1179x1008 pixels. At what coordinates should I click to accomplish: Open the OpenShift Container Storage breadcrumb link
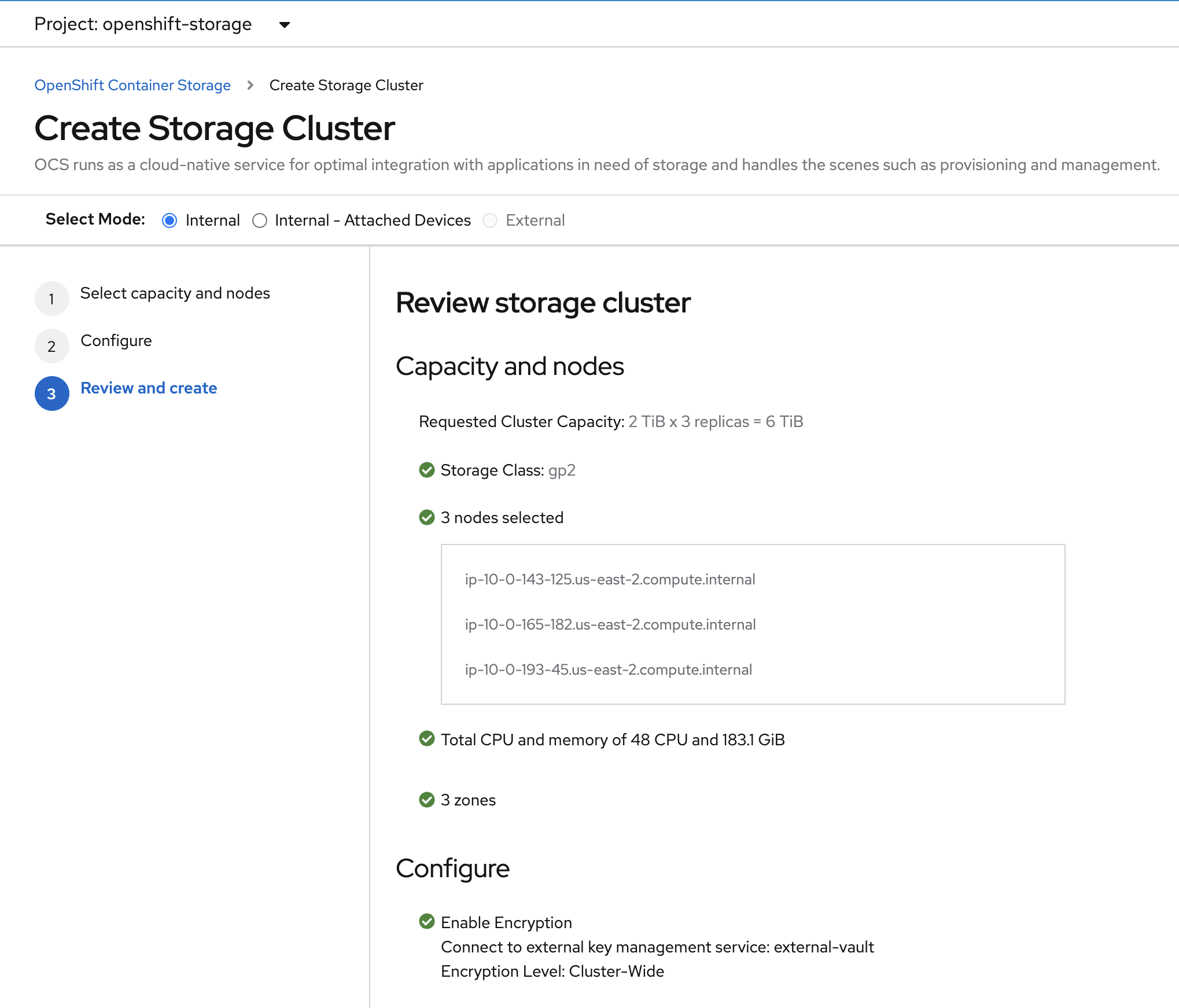(132, 85)
